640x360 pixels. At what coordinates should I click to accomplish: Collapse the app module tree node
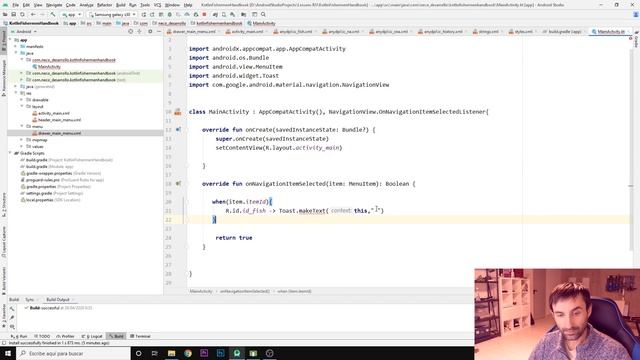(x=11, y=40)
